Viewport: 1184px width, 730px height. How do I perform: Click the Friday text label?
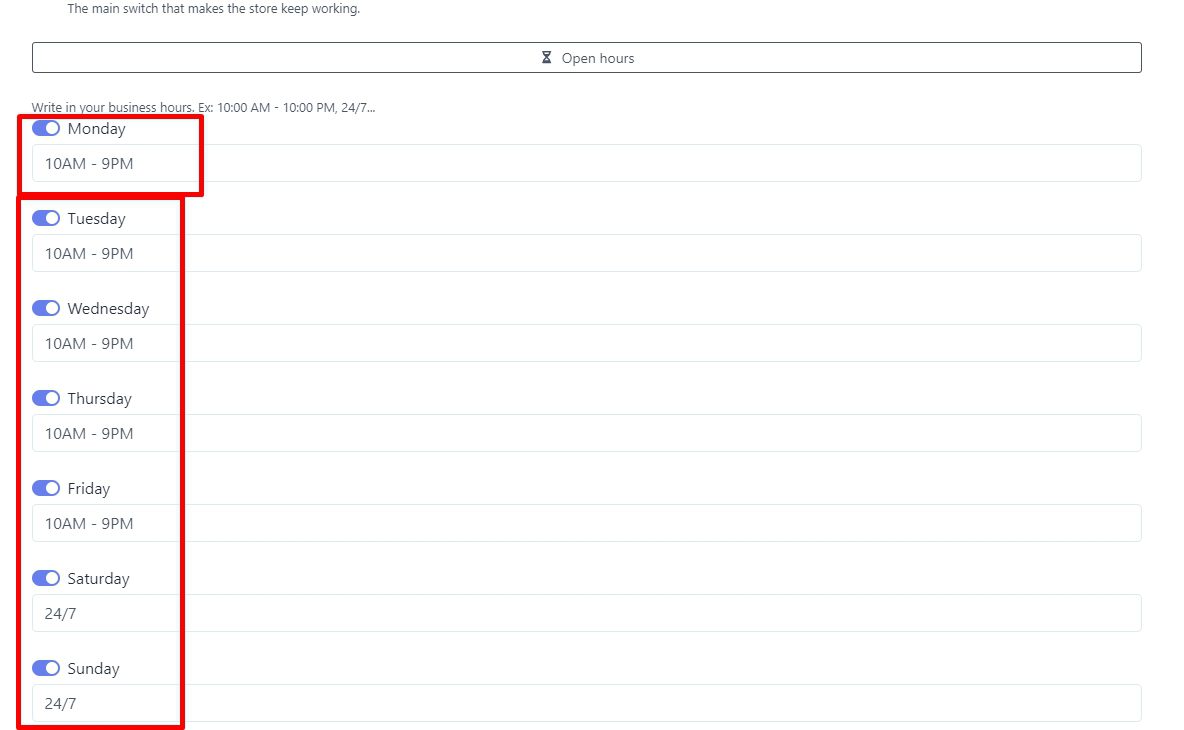click(89, 489)
